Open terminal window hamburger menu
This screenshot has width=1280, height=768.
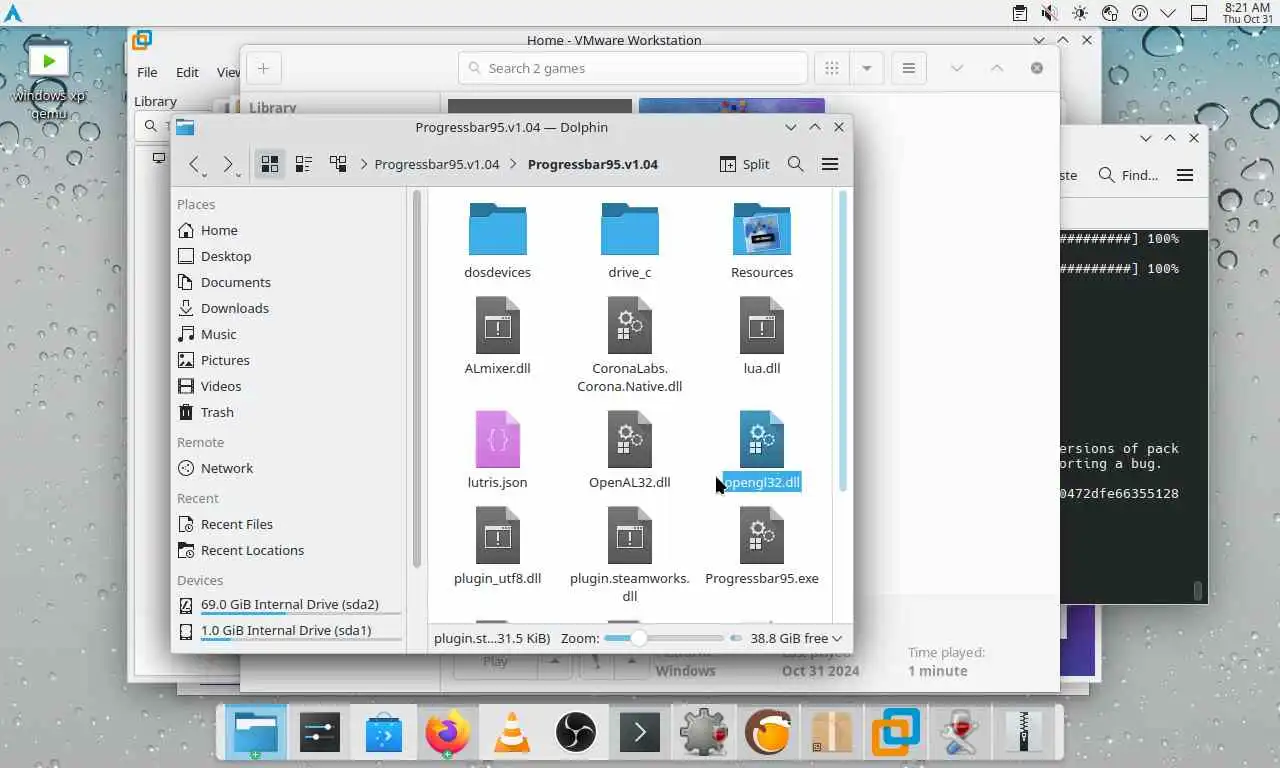point(1185,175)
